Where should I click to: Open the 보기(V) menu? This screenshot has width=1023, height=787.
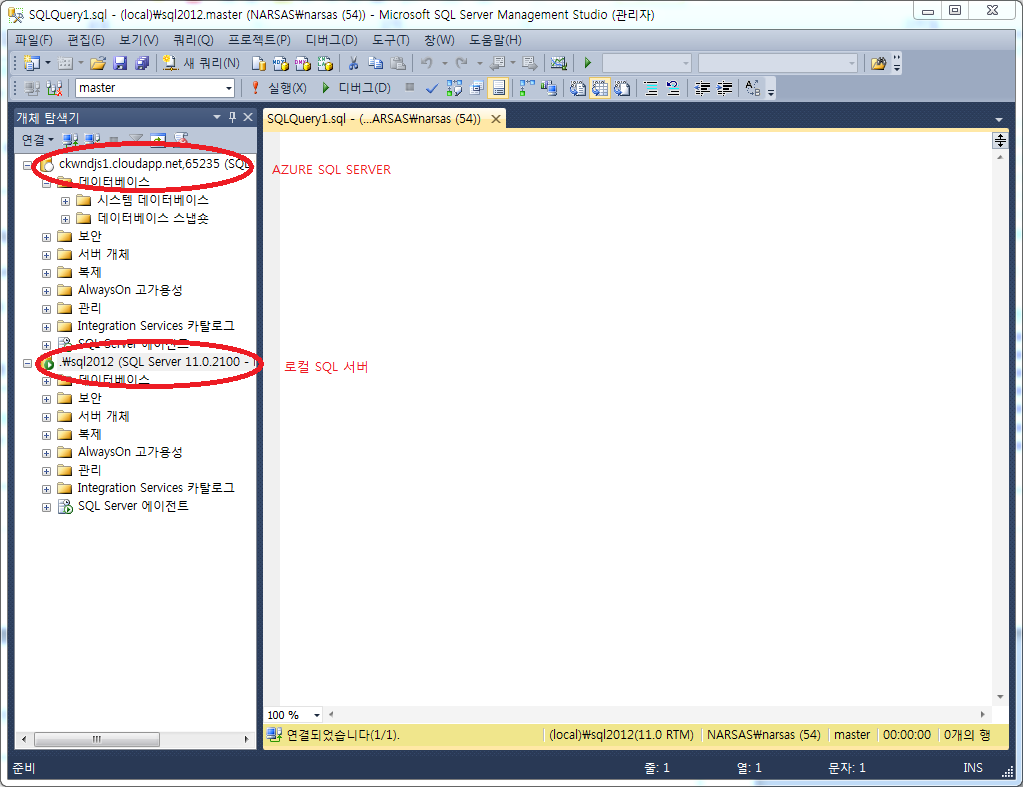pyautogui.click(x=138, y=40)
